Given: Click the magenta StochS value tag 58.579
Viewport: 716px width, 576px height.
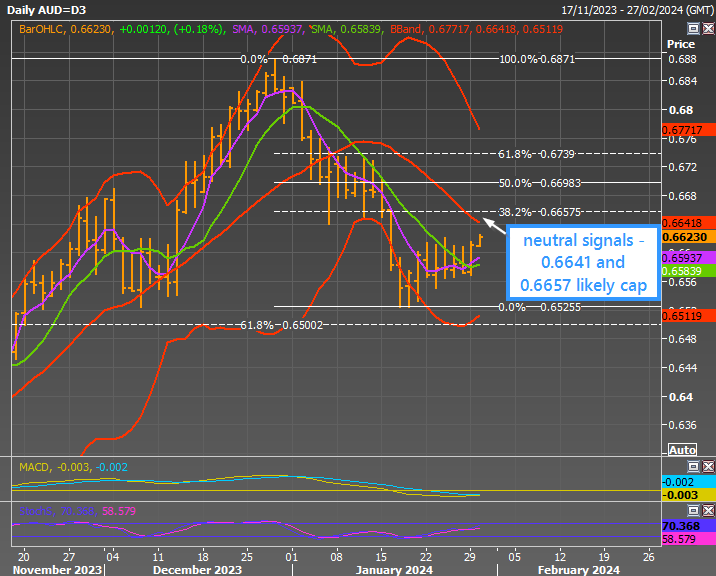Looking at the screenshot, I should pyautogui.click(x=688, y=539).
